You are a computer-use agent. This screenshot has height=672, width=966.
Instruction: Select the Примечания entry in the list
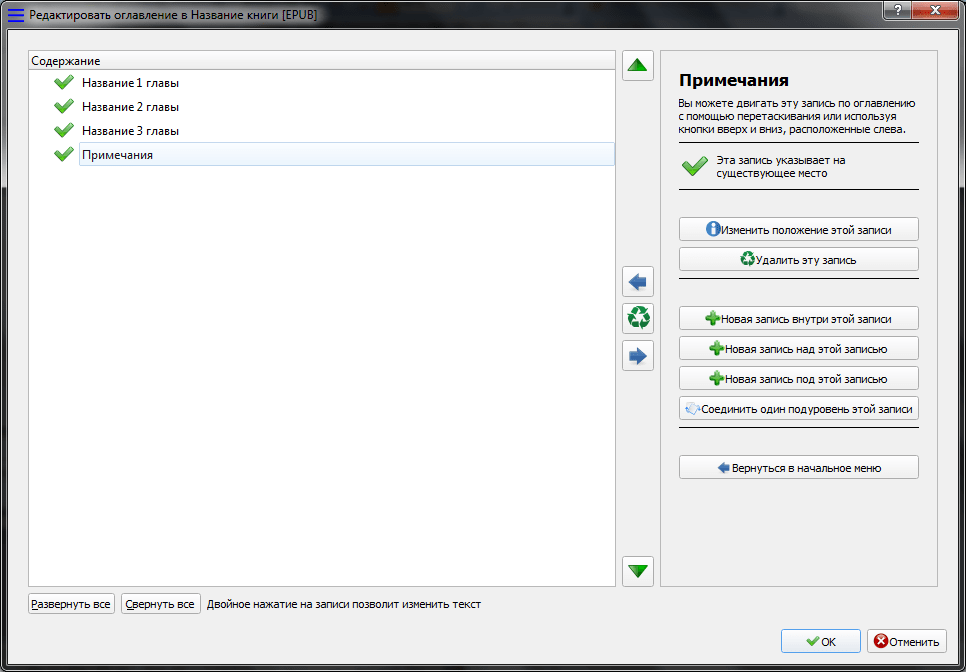point(117,155)
